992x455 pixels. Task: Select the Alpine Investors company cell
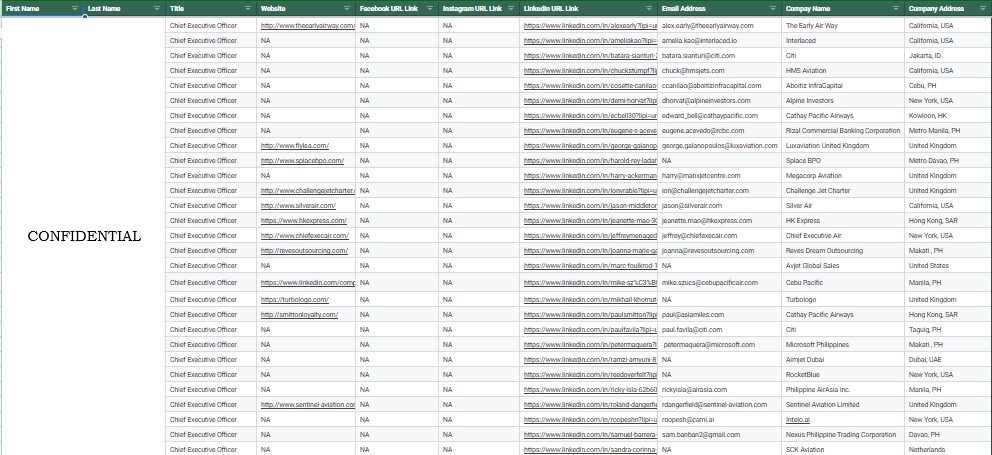pyautogui.click(x=843, y=101)
